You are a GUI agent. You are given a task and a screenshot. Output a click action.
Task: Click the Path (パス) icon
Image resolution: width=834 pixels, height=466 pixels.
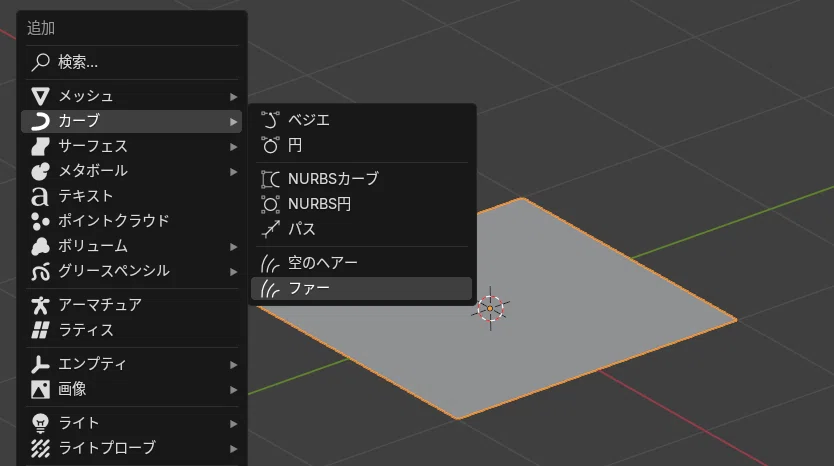coord(270,229)
